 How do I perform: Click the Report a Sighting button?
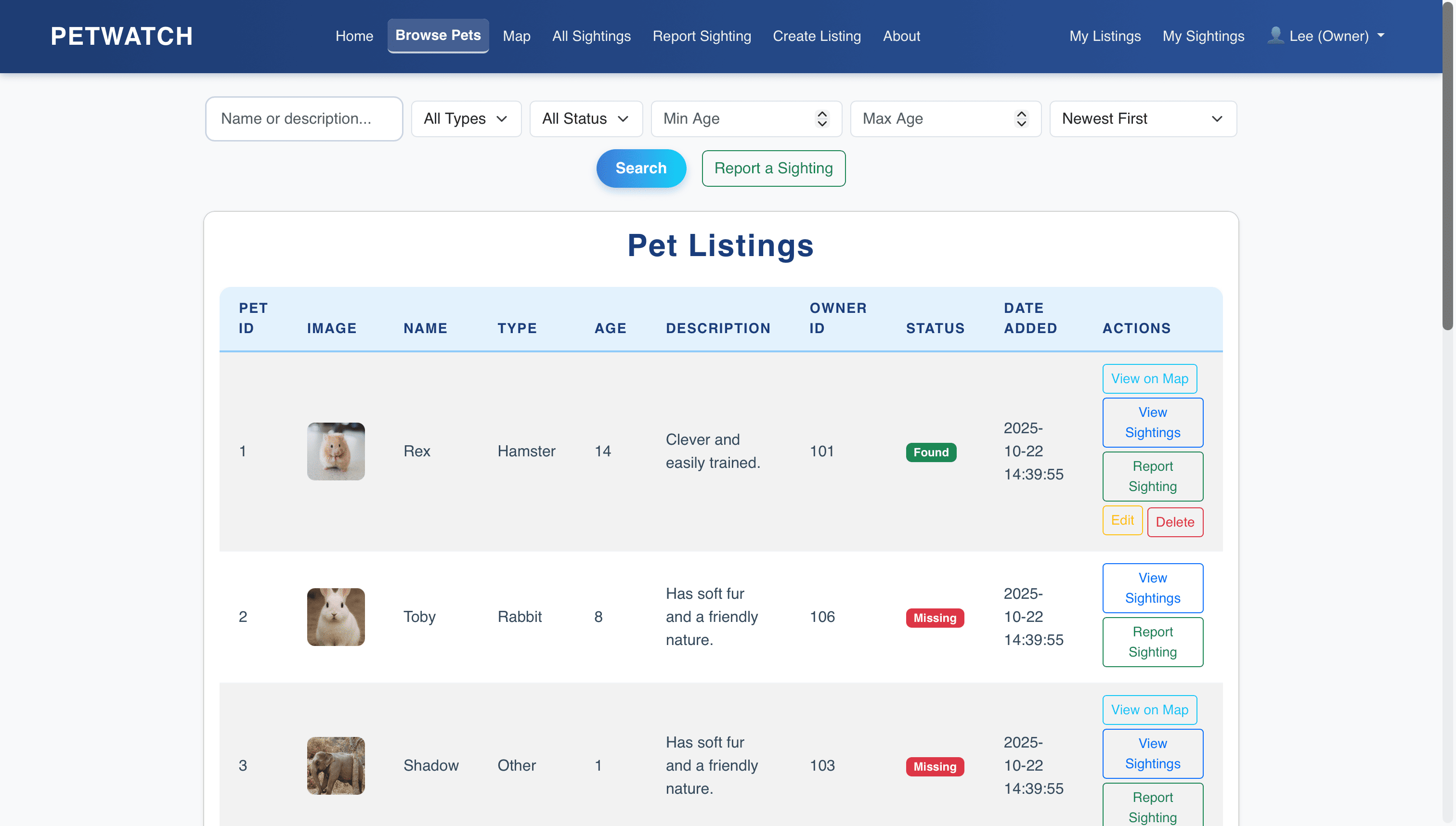pos(773,168)
